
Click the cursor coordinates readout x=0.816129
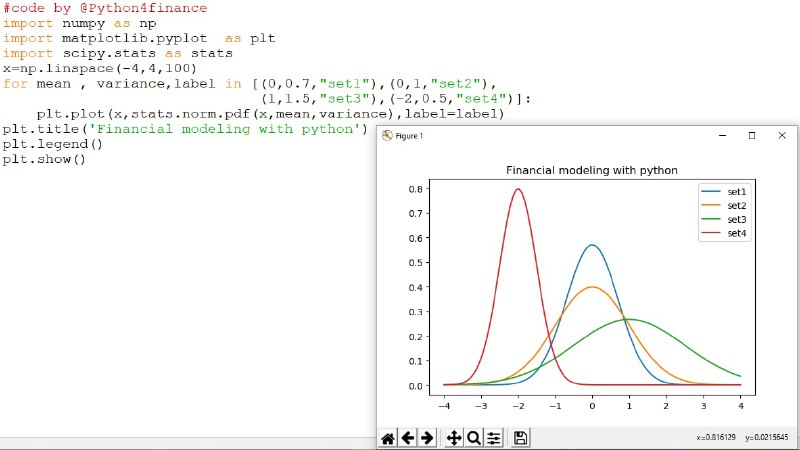(x=716, y=437)
